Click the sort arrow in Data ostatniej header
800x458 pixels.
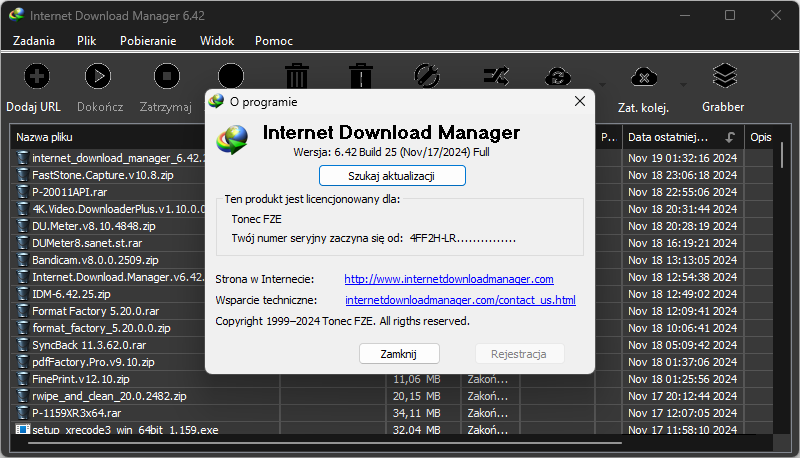[730, 137]
